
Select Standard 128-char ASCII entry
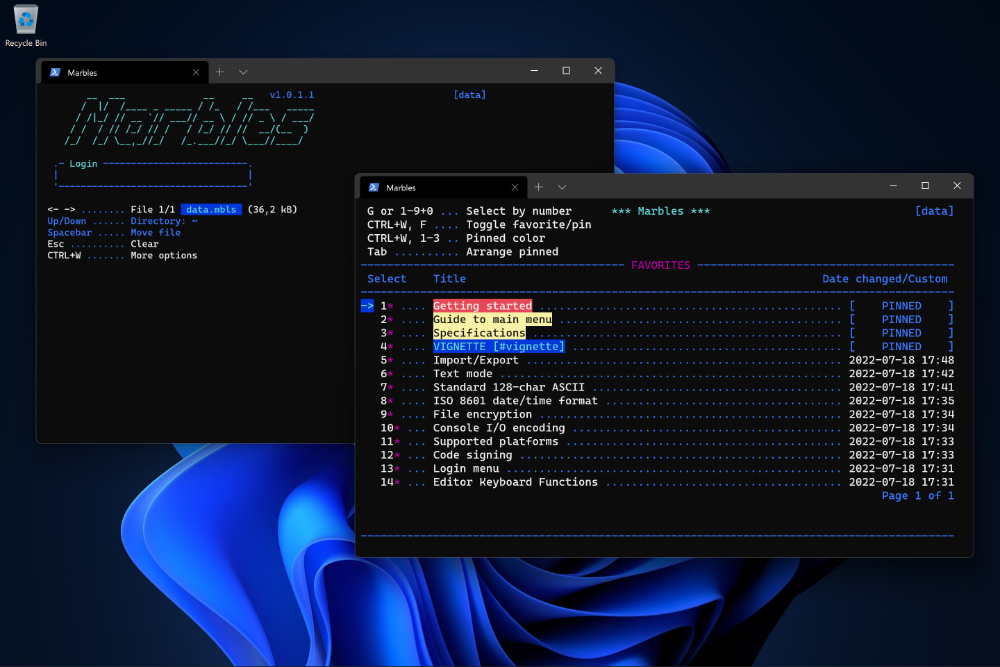(x=508, y=387)
